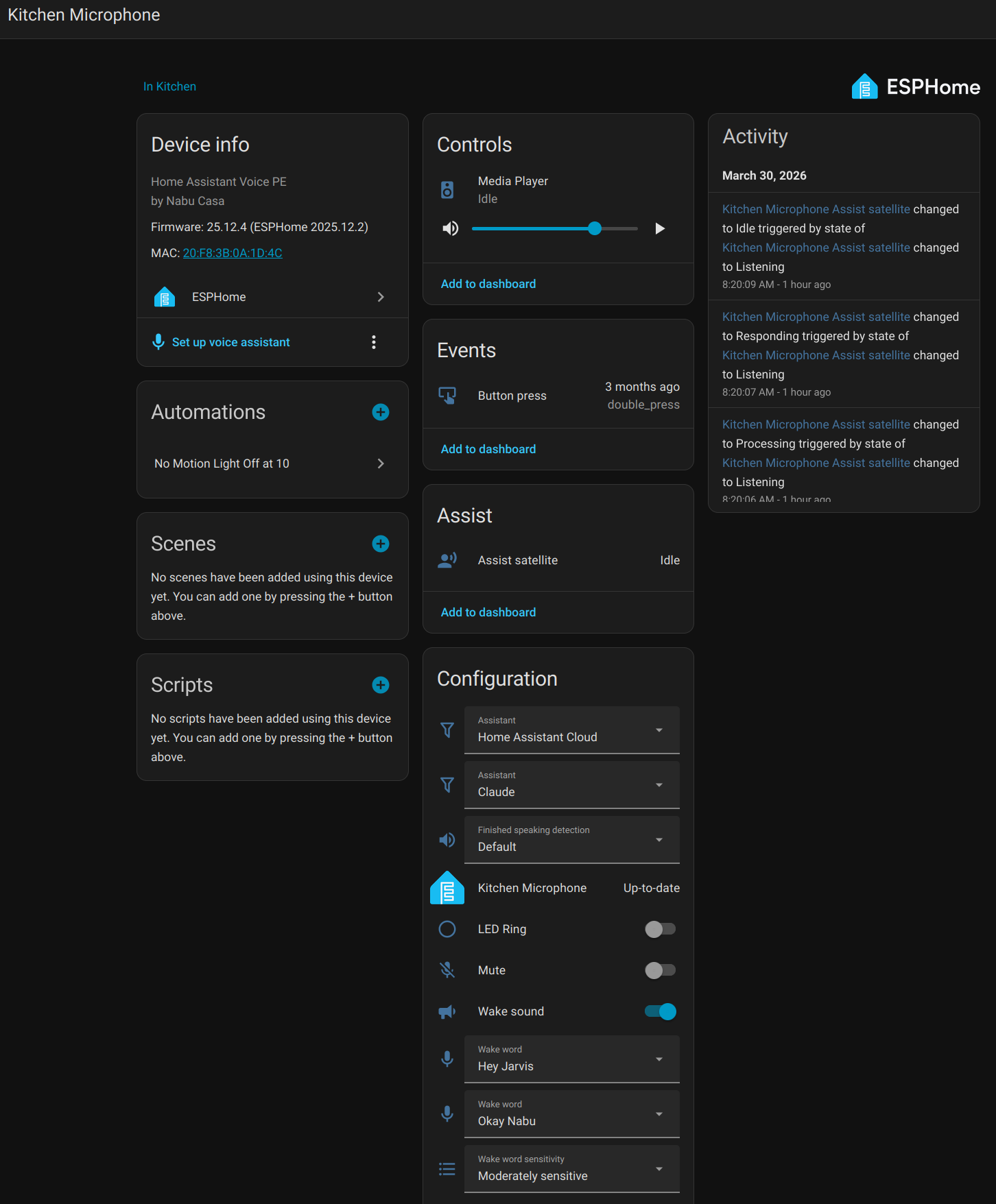Click the Home Assistant Voice PE model text

coord(219,182)
